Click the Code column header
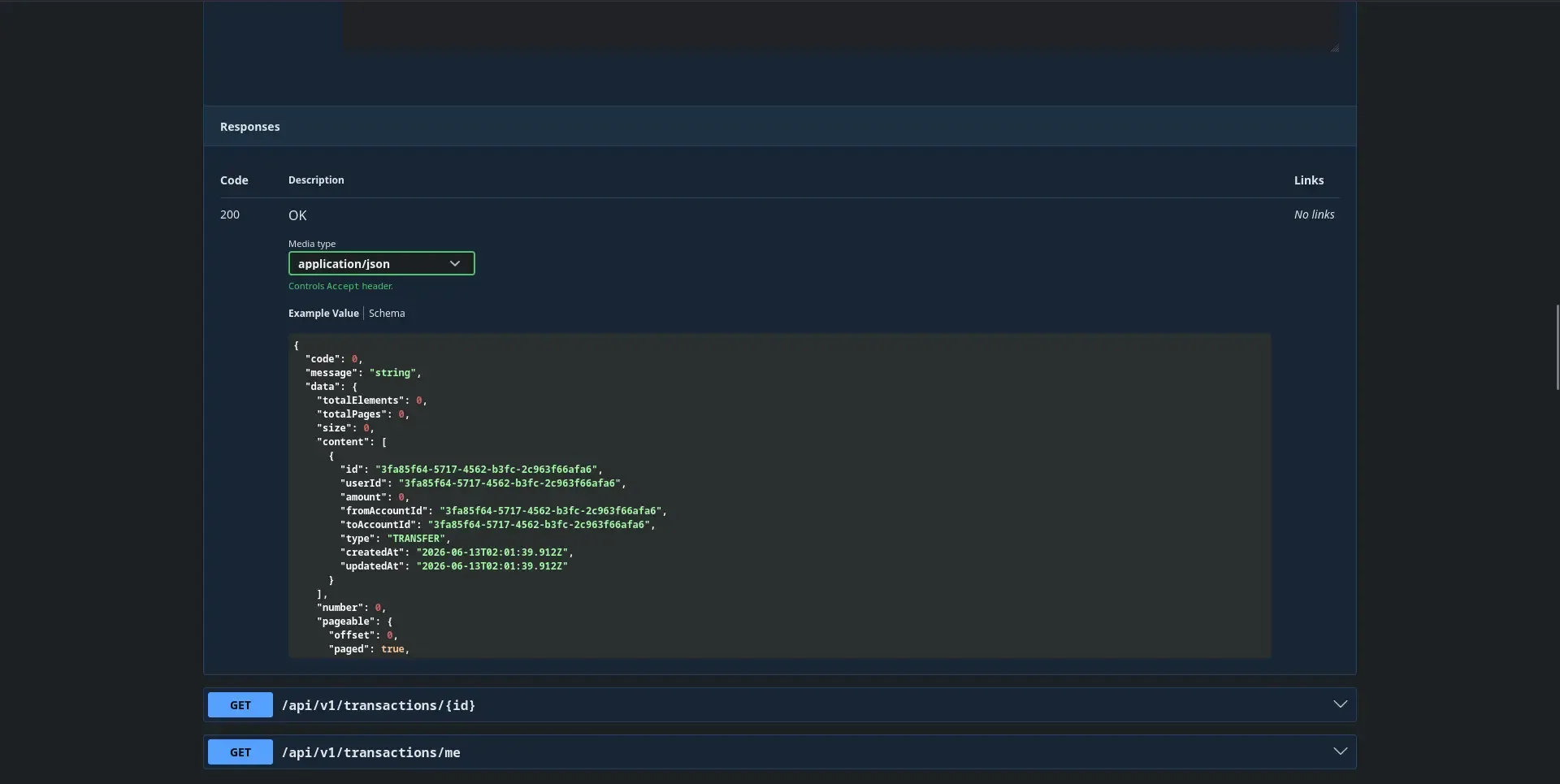Image resolution: width=1560 pixels, height=784 pixels. [234, 180]
